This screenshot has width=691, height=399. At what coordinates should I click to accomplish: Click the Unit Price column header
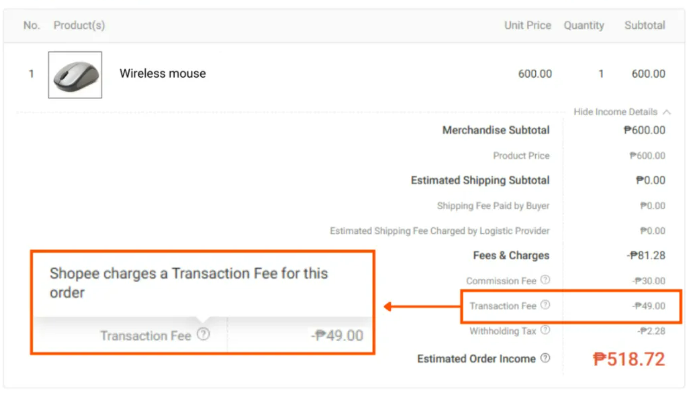[x=528, y=26]
